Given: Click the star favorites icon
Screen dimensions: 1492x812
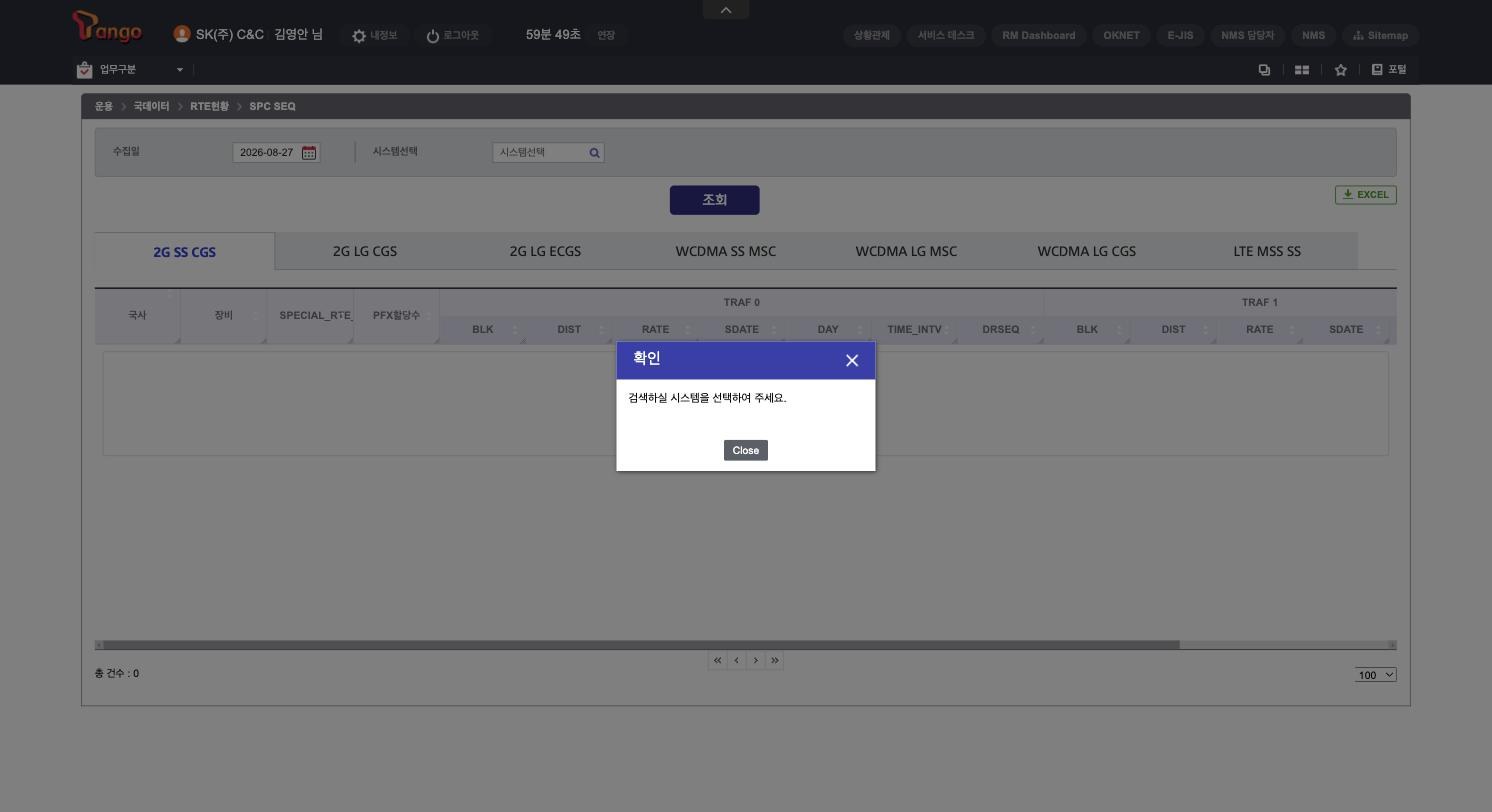Looking at the screenshot, I should click(1341, 70).
